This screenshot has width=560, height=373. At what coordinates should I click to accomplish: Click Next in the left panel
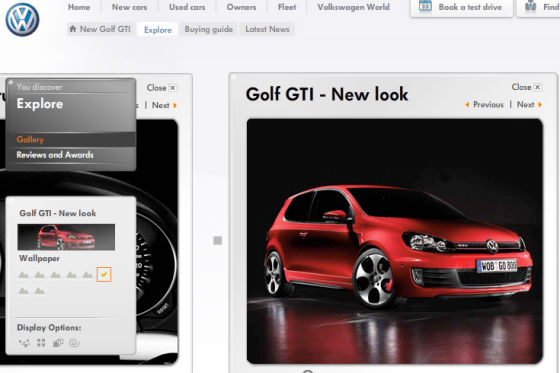tap(164, 105)
